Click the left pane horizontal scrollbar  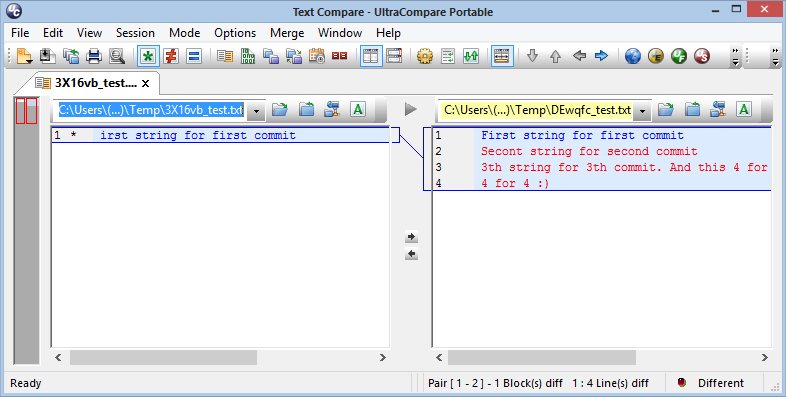163,357
